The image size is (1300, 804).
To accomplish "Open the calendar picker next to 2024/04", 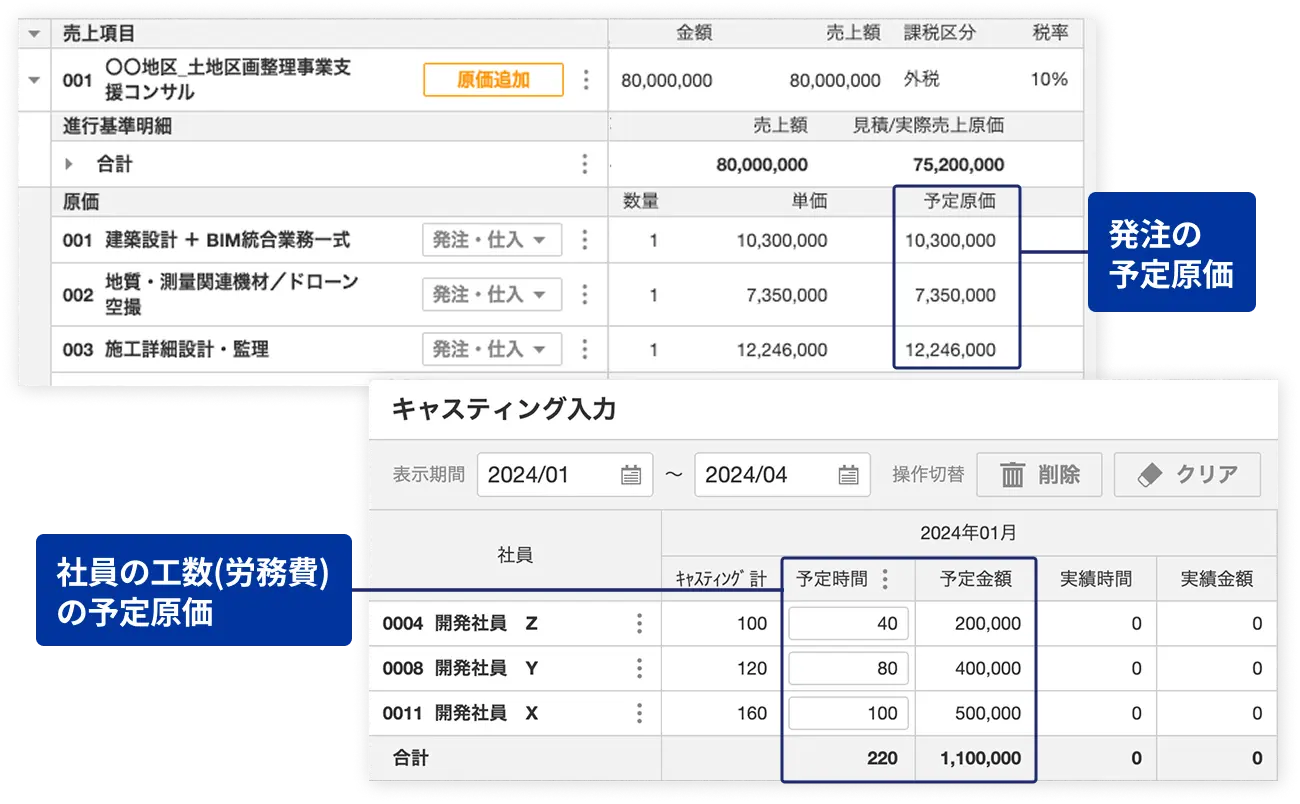I will (847, 474).
